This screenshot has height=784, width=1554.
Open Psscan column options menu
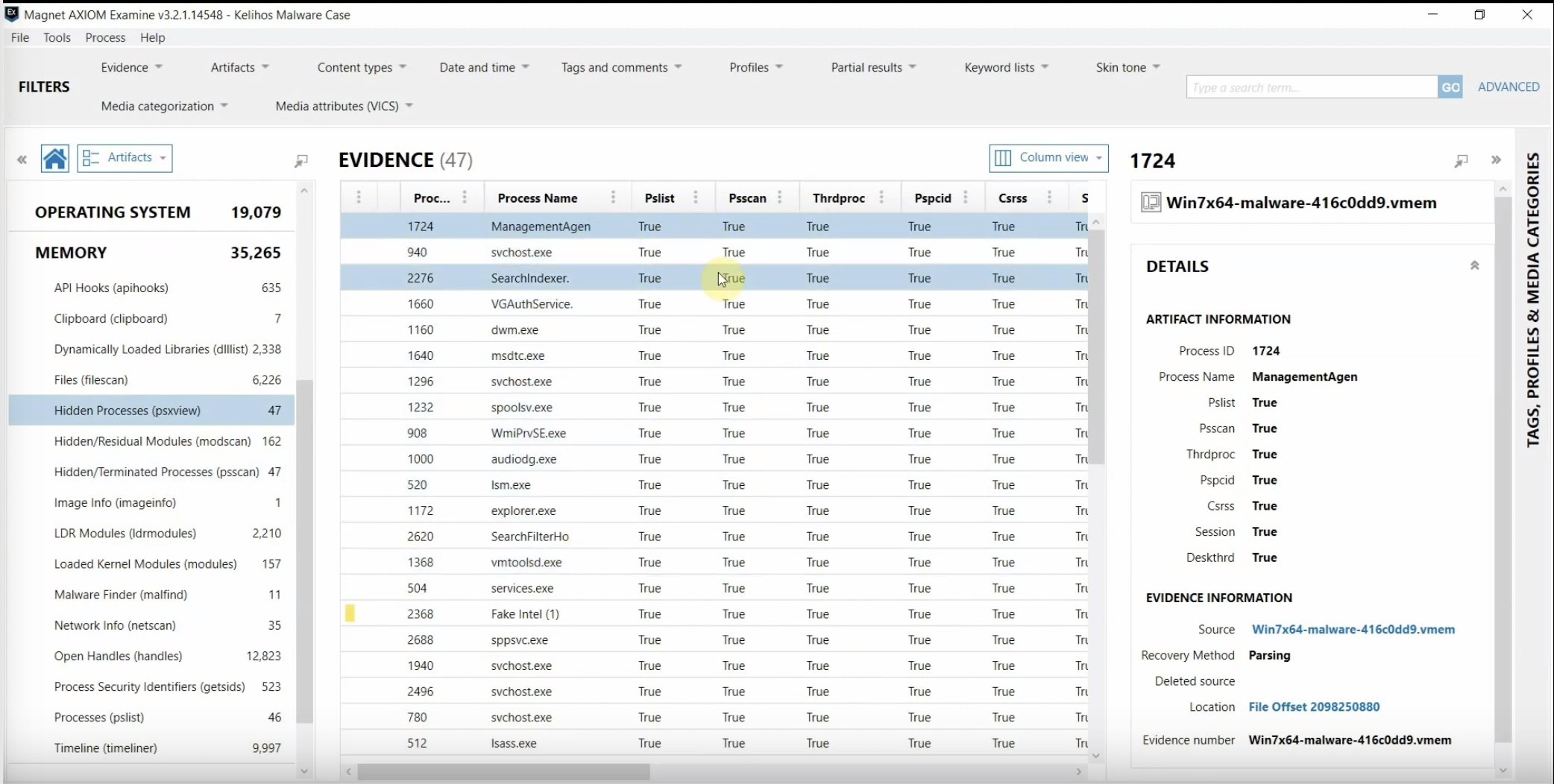[x=780, y=197]
